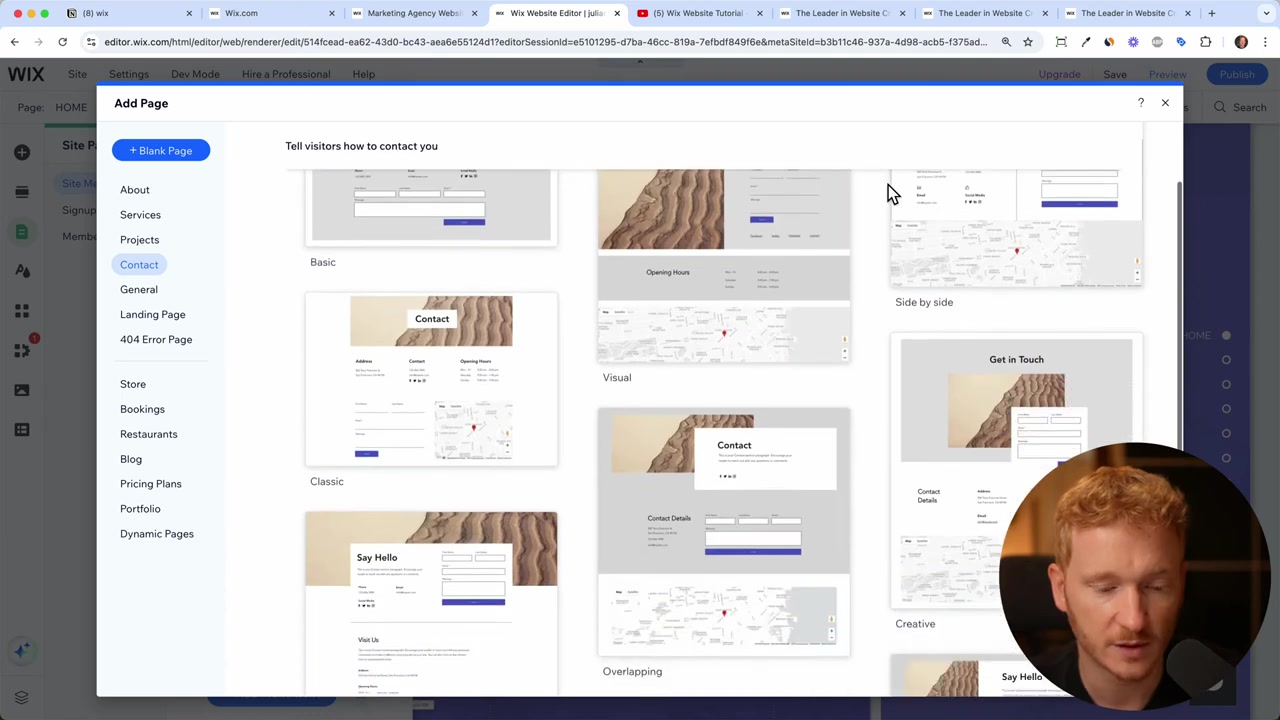
Task: Open the Settings menu
Action: point(129,74)
